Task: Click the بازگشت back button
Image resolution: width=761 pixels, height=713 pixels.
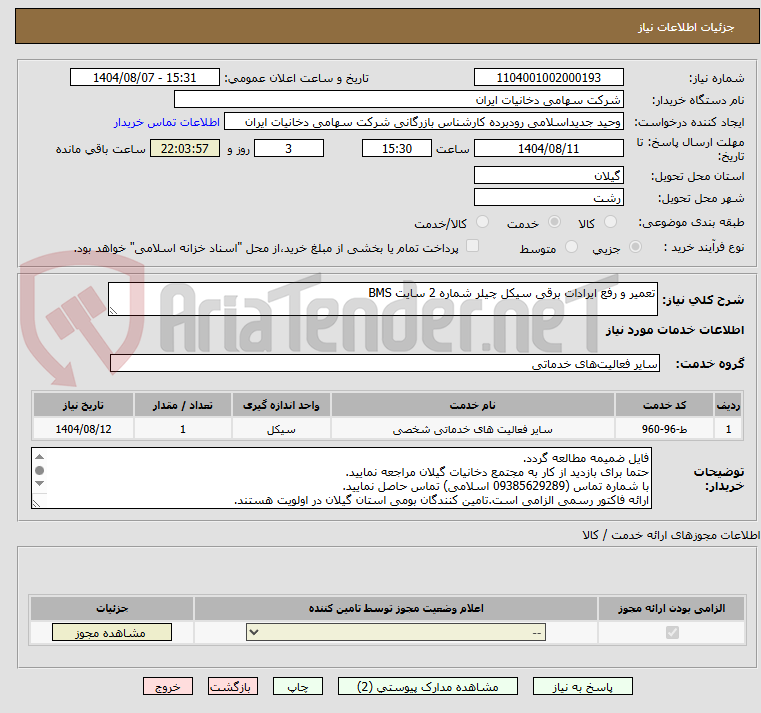Action: [233, 686]
